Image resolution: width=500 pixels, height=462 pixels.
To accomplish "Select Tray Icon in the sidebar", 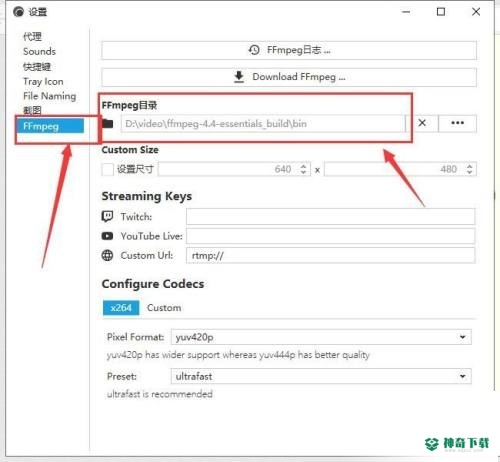I will click(x=43, y=82).
